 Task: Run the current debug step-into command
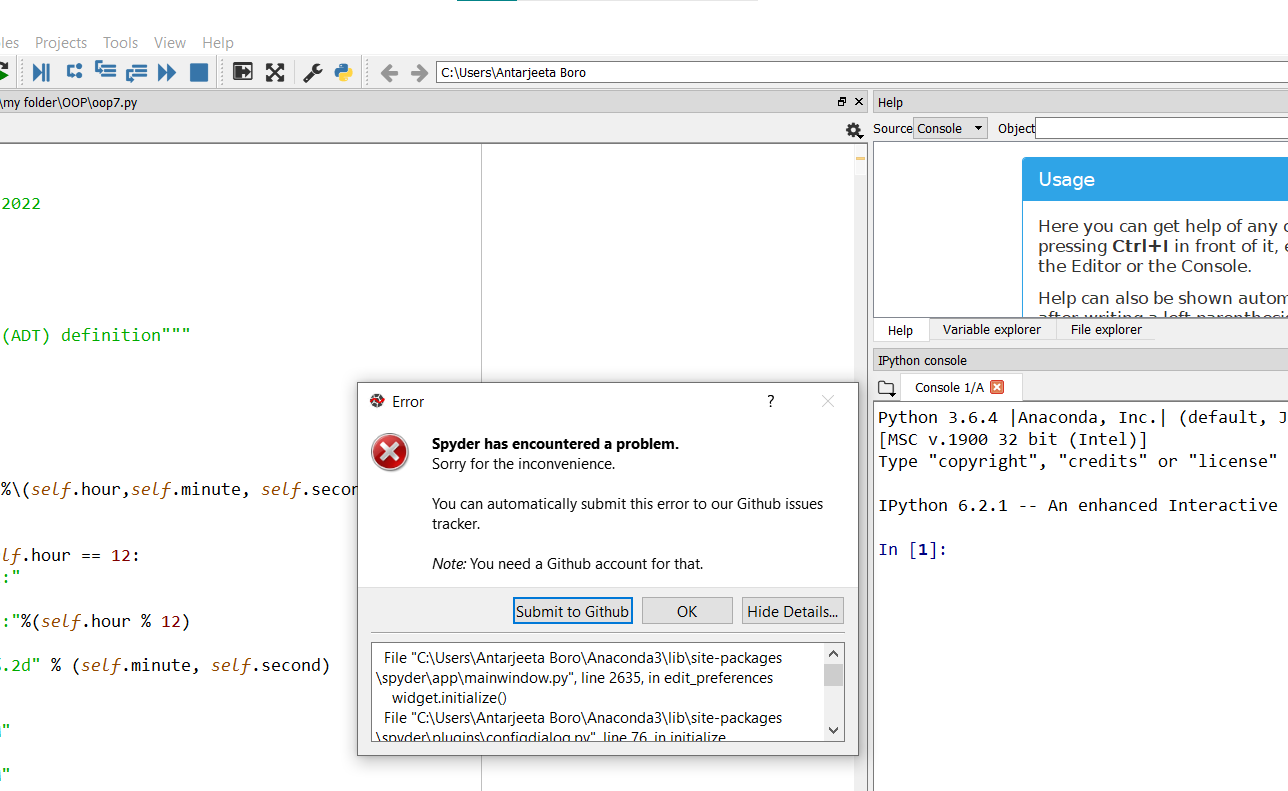(x=104, y=71)
